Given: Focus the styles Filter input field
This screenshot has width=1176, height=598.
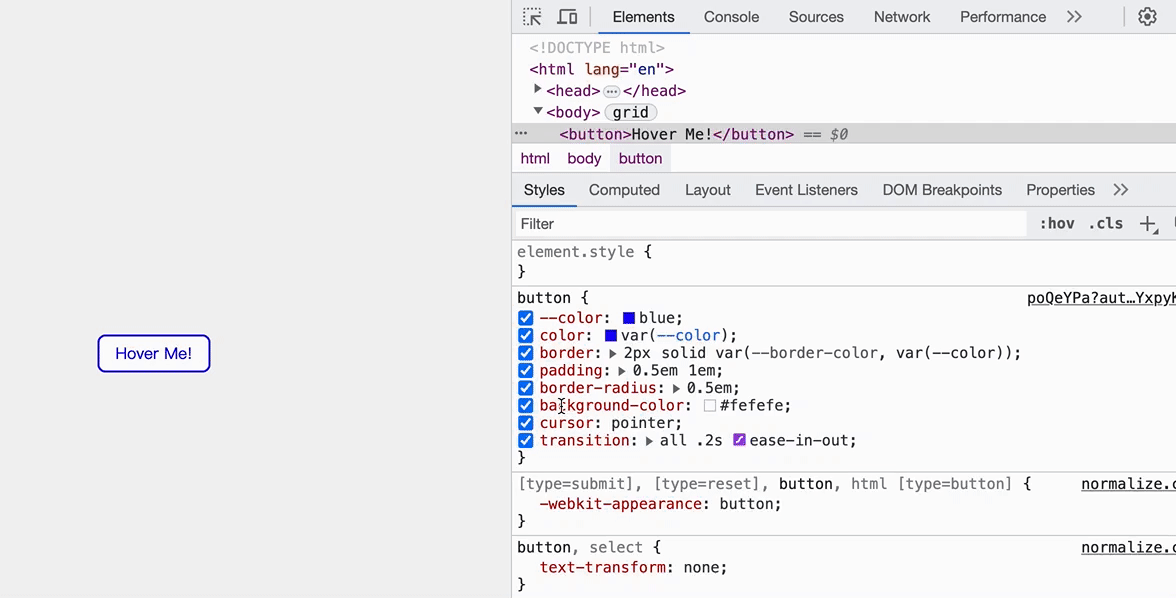Looking at the screenshot, I should coord(770,224).
